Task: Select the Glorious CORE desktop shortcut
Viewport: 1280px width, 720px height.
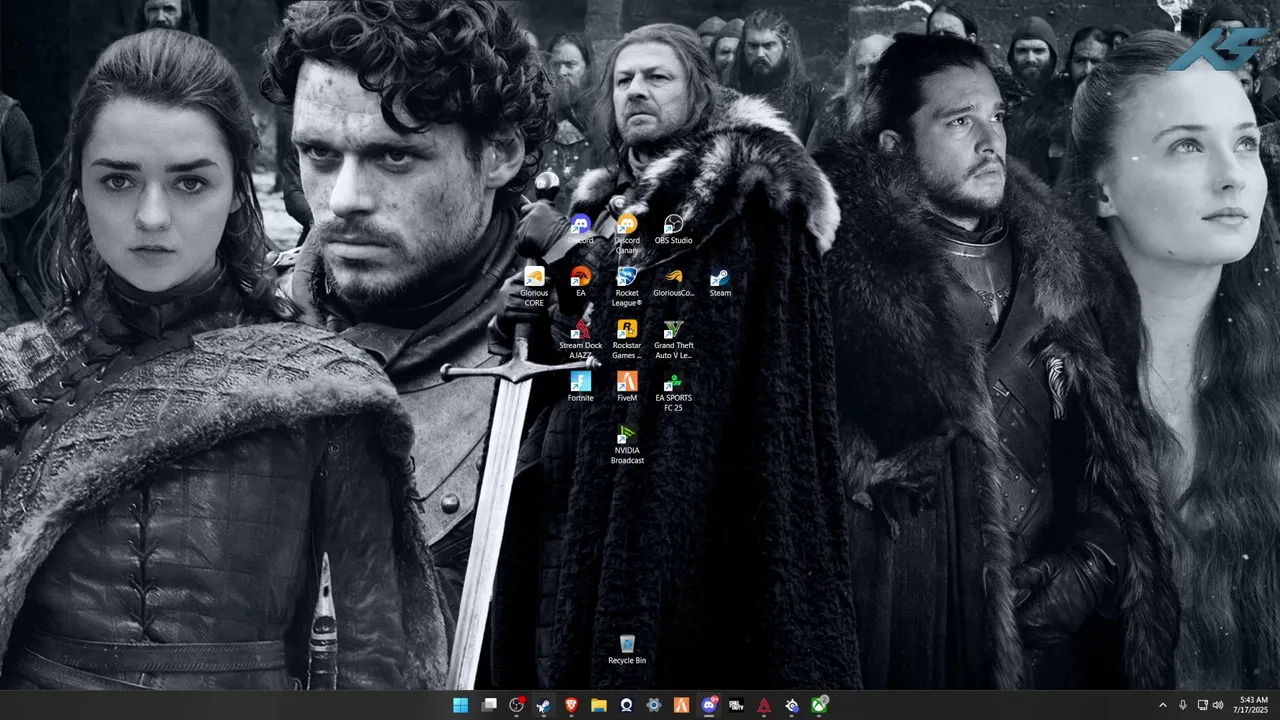Action: [x=534, y=286]
